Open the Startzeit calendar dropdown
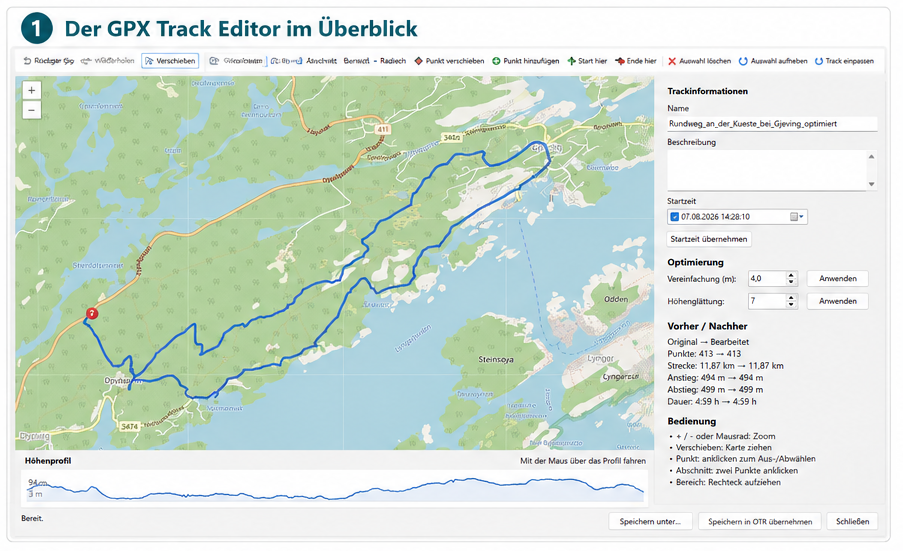 tap(797, 217)
